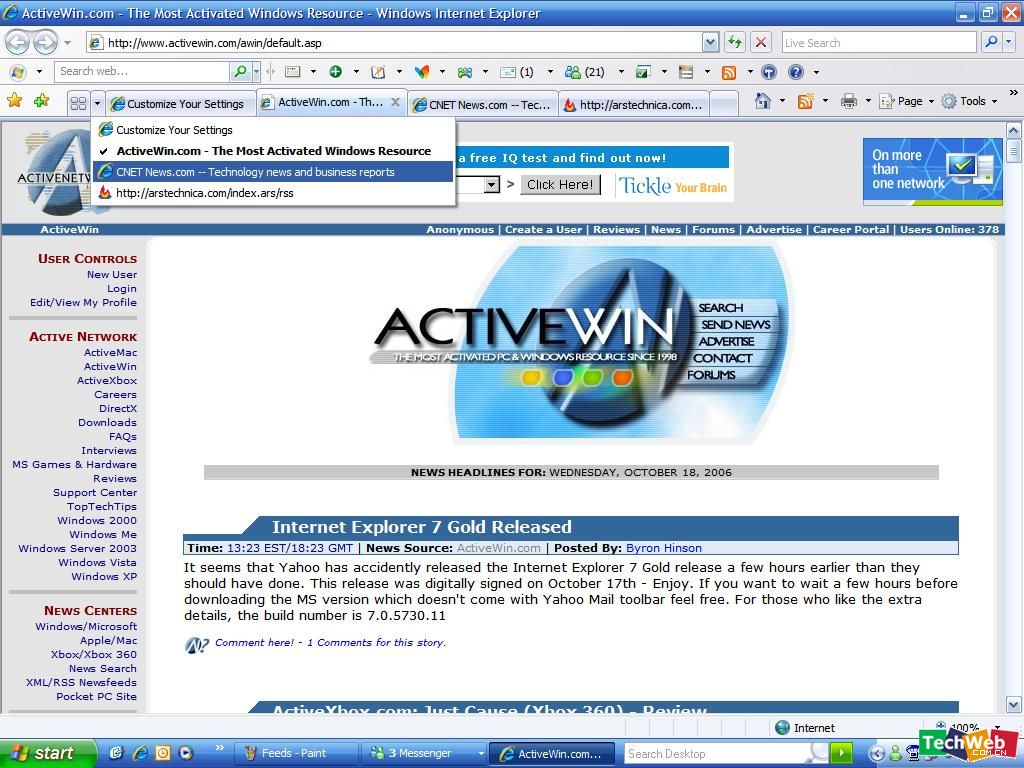Select CNET News.com in tab list menu

pyautogui.click(x=273, y=172)
